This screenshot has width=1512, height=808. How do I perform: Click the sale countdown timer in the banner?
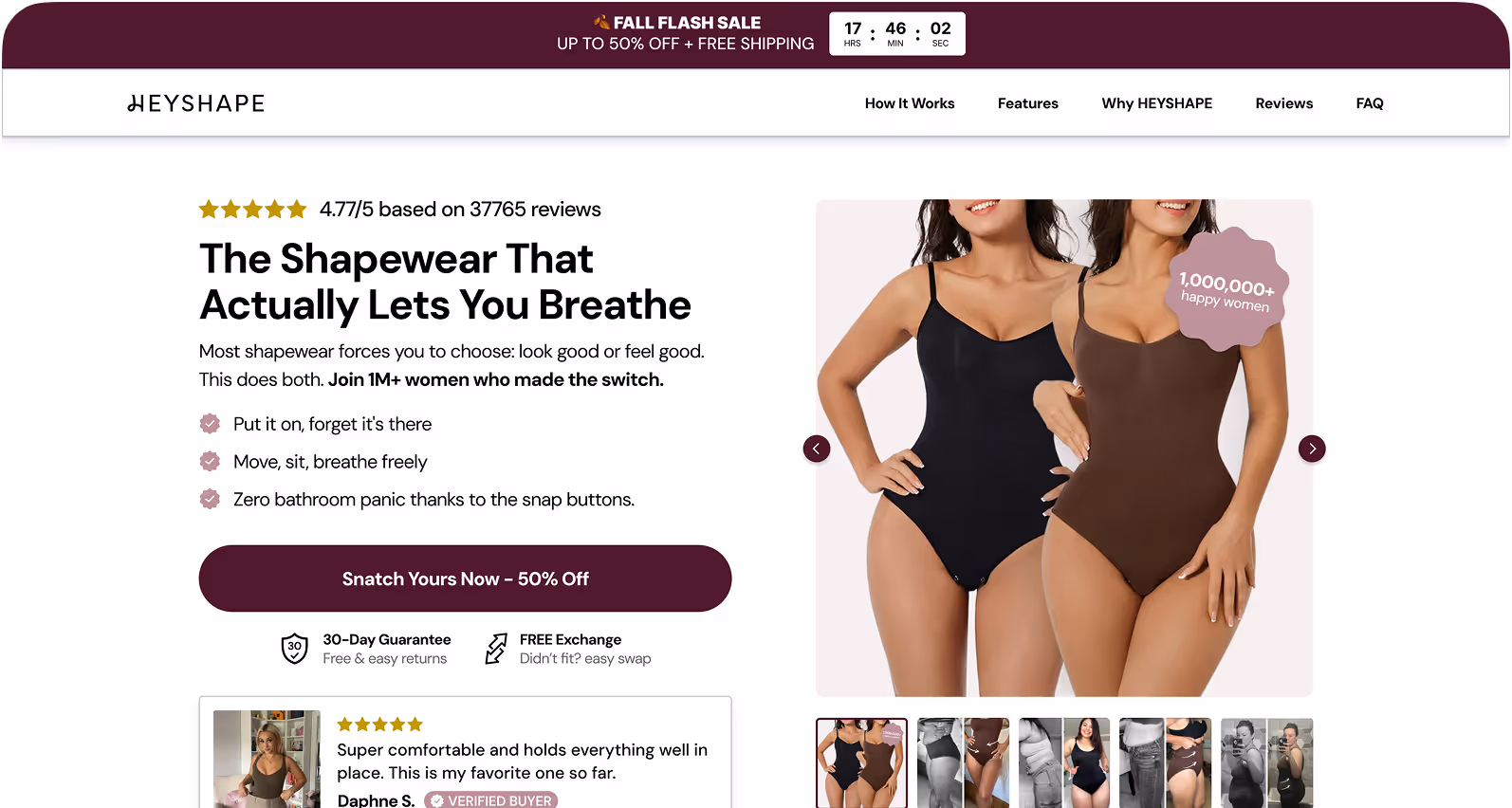coord(897,34)
